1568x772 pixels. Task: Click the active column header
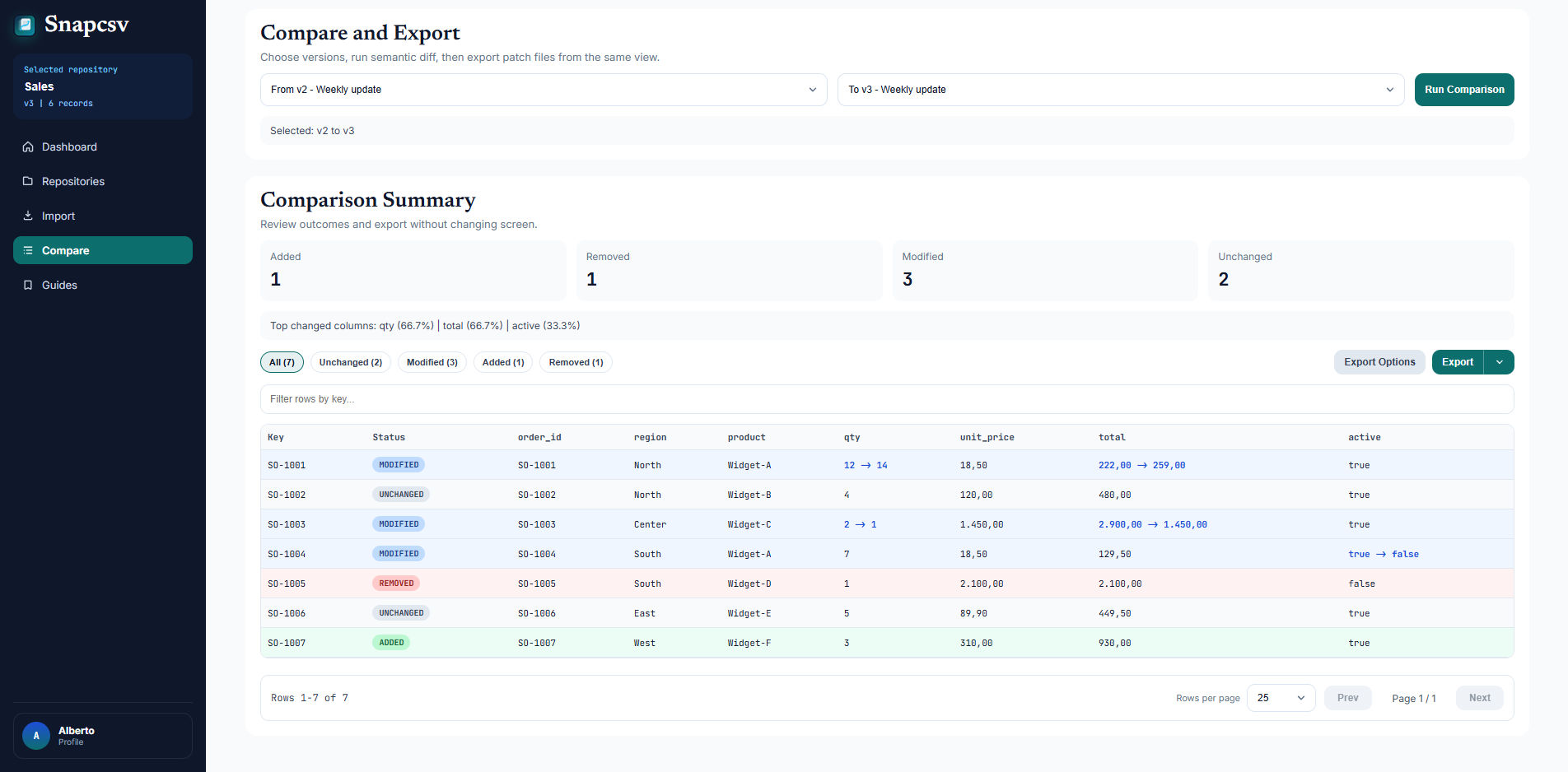coord(1365,437)
